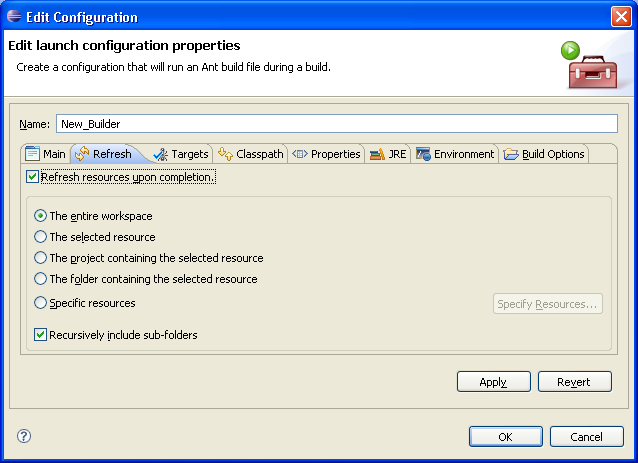Image resolution: width=638 pixels, height=463 pixels.
Task: Click the Eclipse icon in title bar
Action: point(14,16)
